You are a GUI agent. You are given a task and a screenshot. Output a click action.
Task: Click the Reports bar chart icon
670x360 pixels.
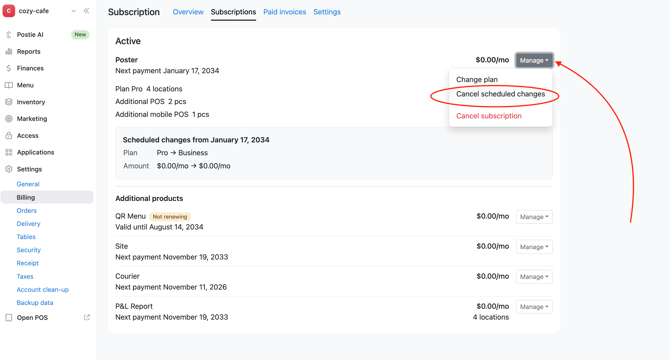(x=9, y=51)
